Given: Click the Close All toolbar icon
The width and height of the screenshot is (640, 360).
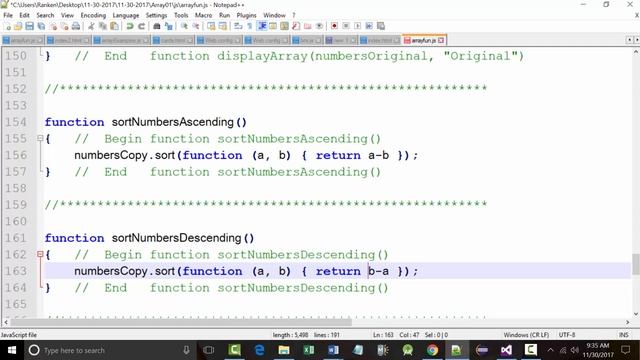Looking at the screenshot, I should coord(64,26).
